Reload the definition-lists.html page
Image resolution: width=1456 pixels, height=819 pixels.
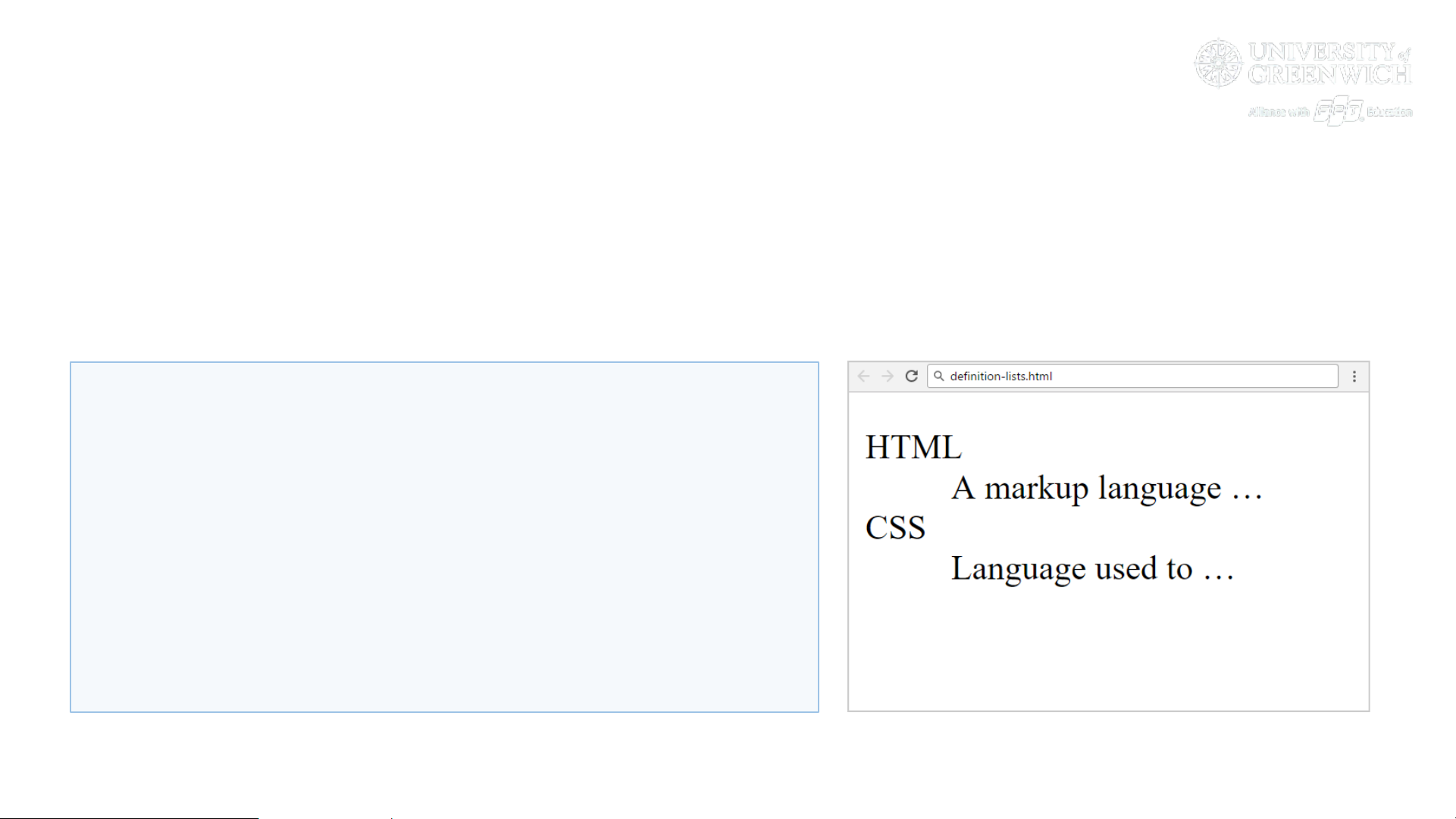tap(912, 377)
